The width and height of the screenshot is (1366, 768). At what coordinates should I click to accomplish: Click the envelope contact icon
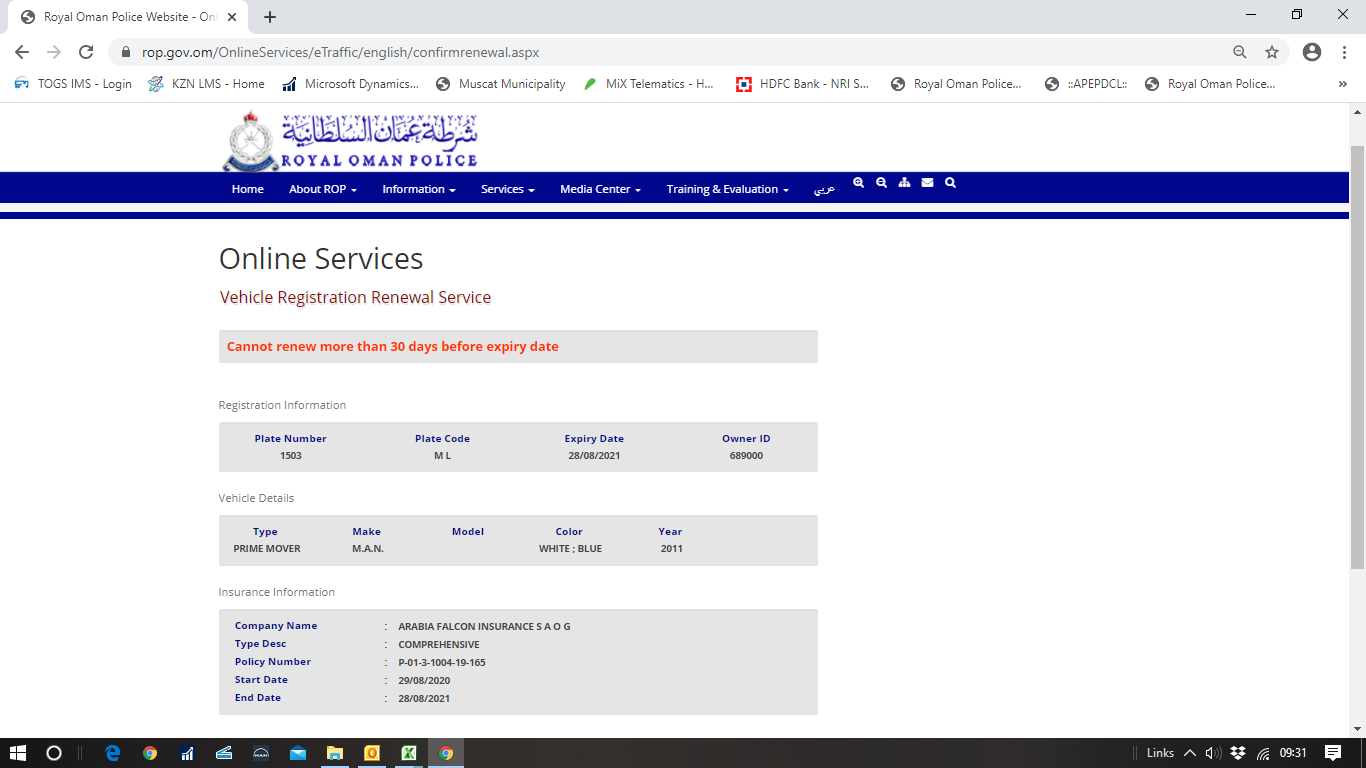[927, 183]
